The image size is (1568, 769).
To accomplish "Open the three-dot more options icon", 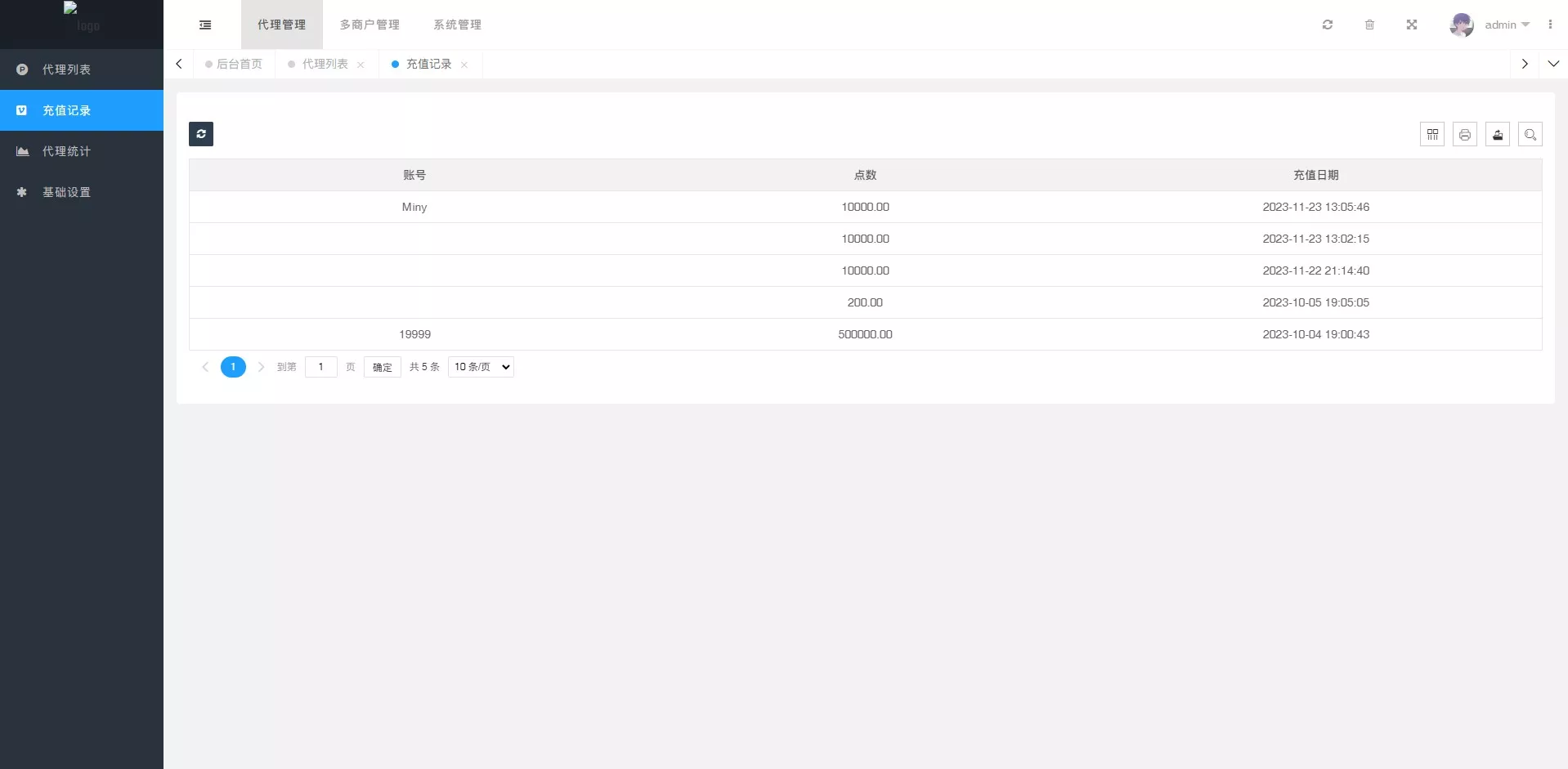I will point(1550,25).
